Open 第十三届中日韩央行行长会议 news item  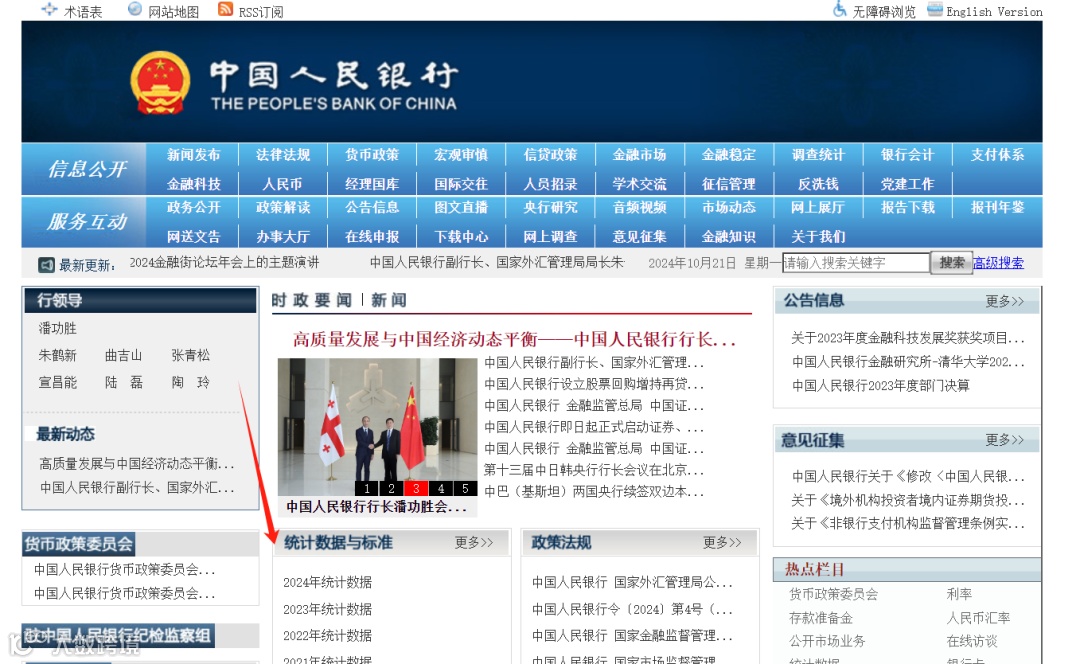click(594, 470)
